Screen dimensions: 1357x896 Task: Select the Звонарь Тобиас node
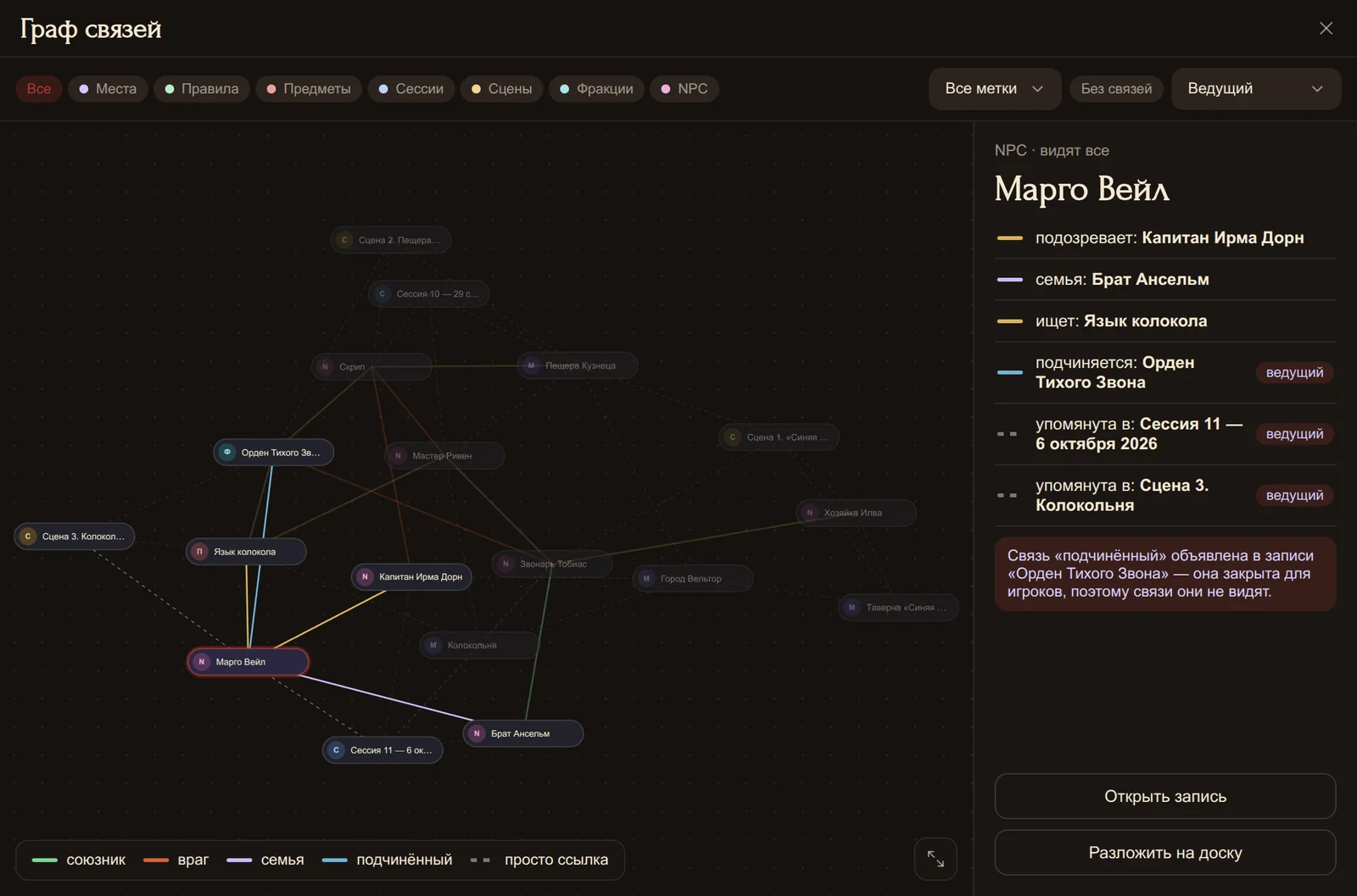point(552,564)
